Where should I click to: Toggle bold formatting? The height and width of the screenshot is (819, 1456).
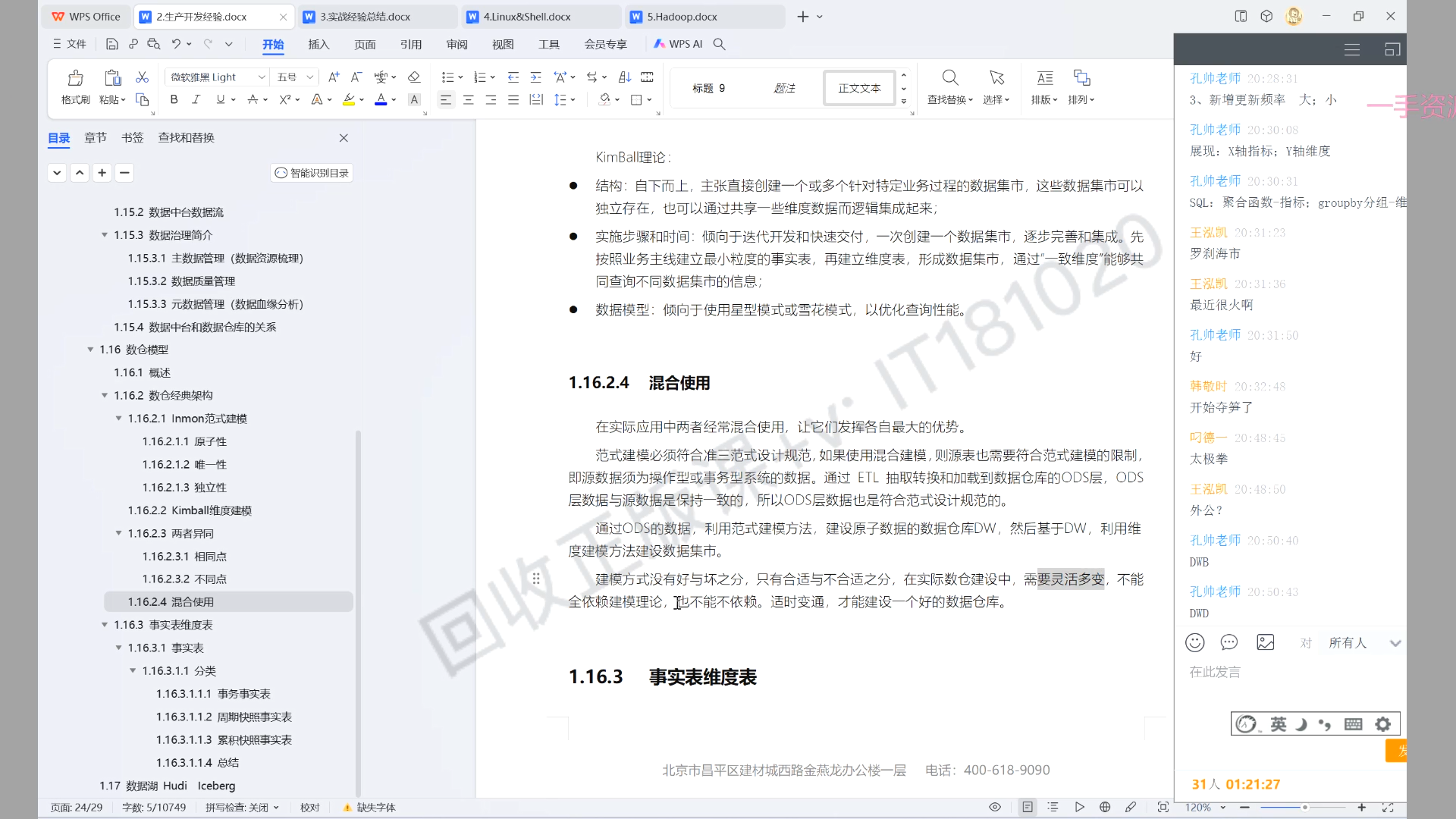tap(174, 99)
